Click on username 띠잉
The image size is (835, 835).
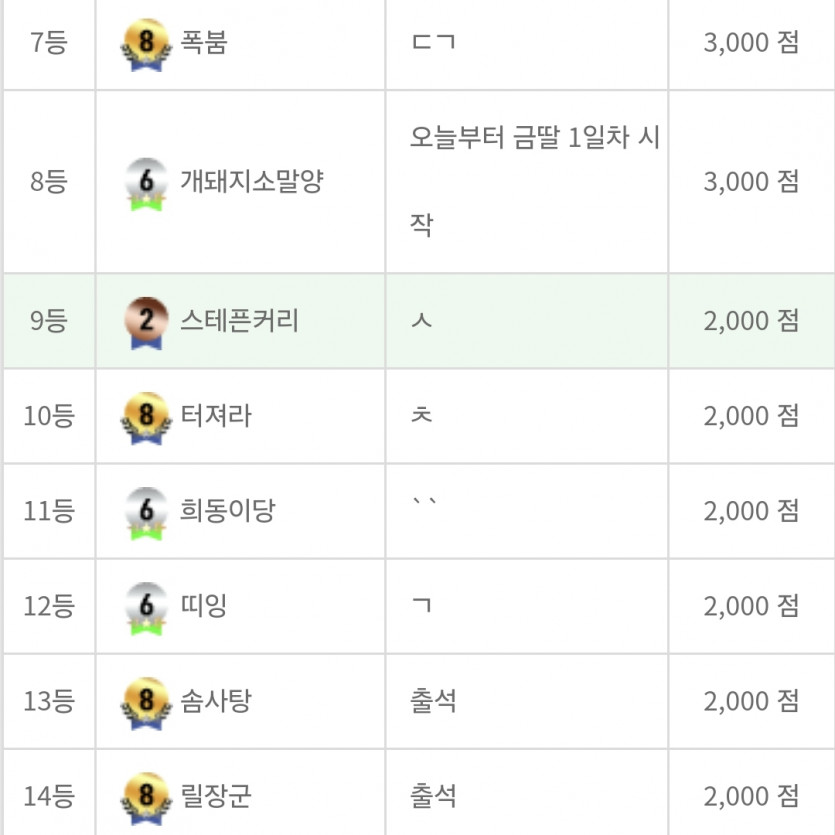204,607
